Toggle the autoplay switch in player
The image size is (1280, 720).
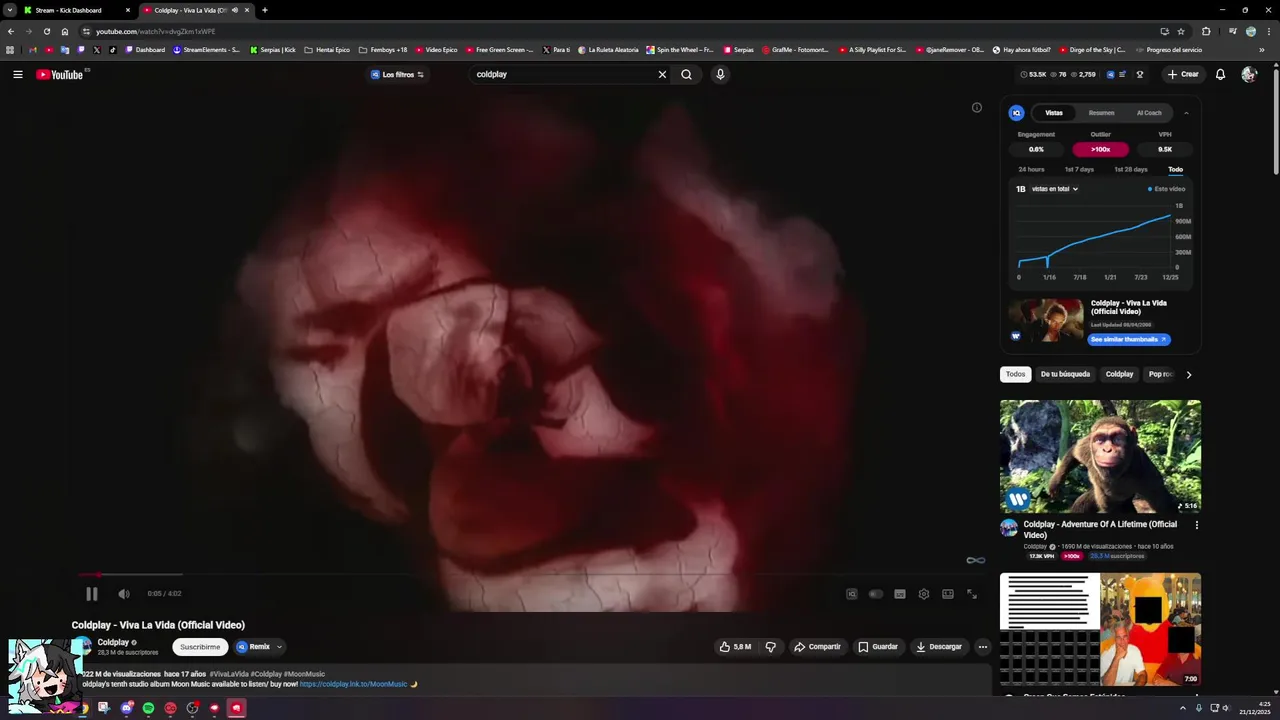(876, 594)
